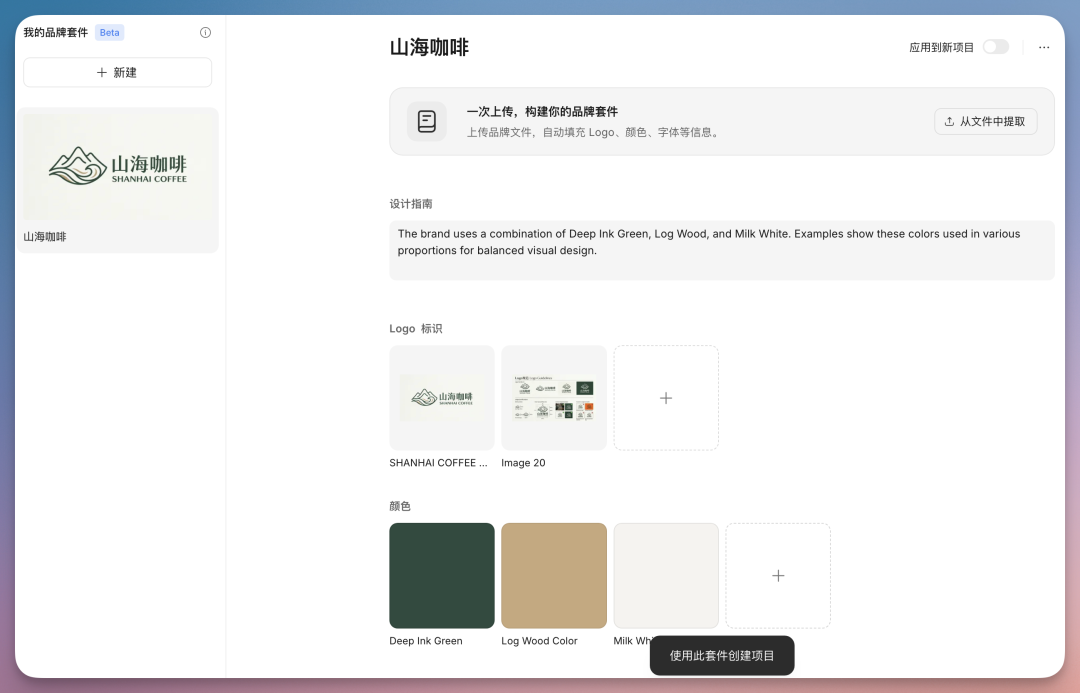Select the Deep Ink Green color swatch
Viewport: 1080px width, 693px height.
[441, 575]
